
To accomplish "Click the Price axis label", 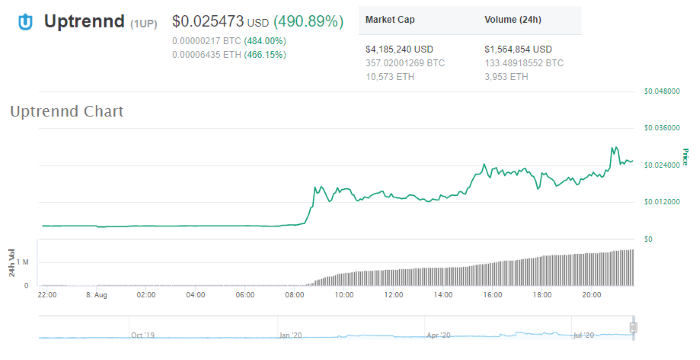I will click(x=685, y=157).
